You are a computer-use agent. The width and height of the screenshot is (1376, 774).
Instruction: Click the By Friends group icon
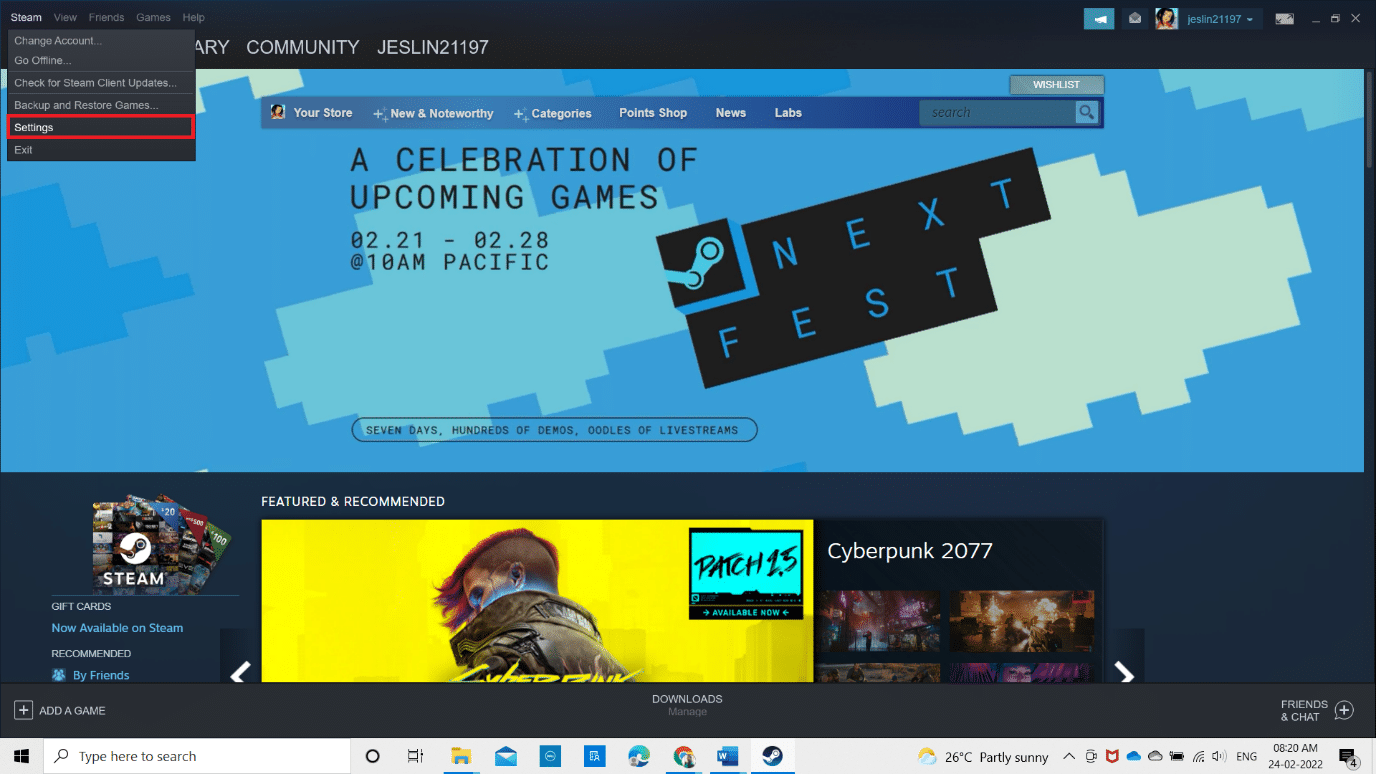click(x=59, y=675)
